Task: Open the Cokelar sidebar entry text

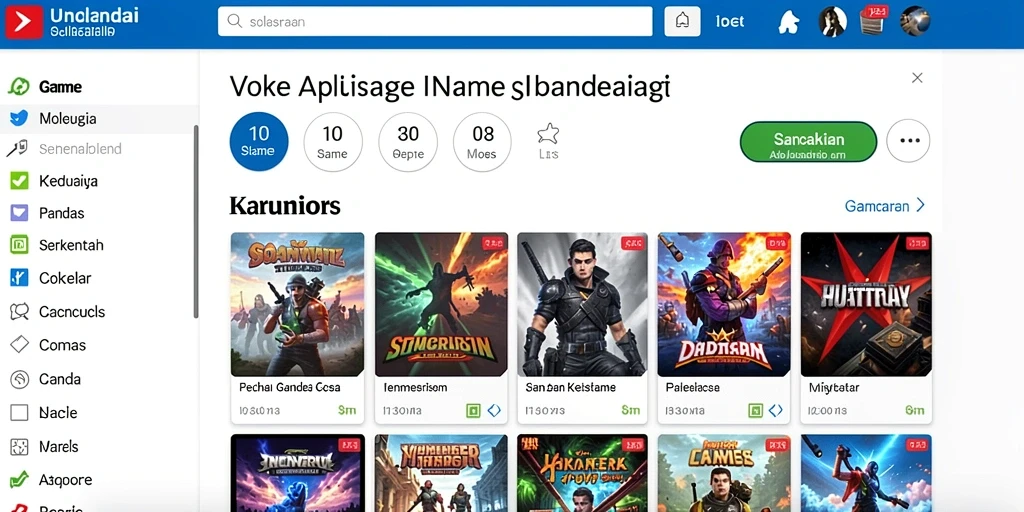Action: point(65,278)
